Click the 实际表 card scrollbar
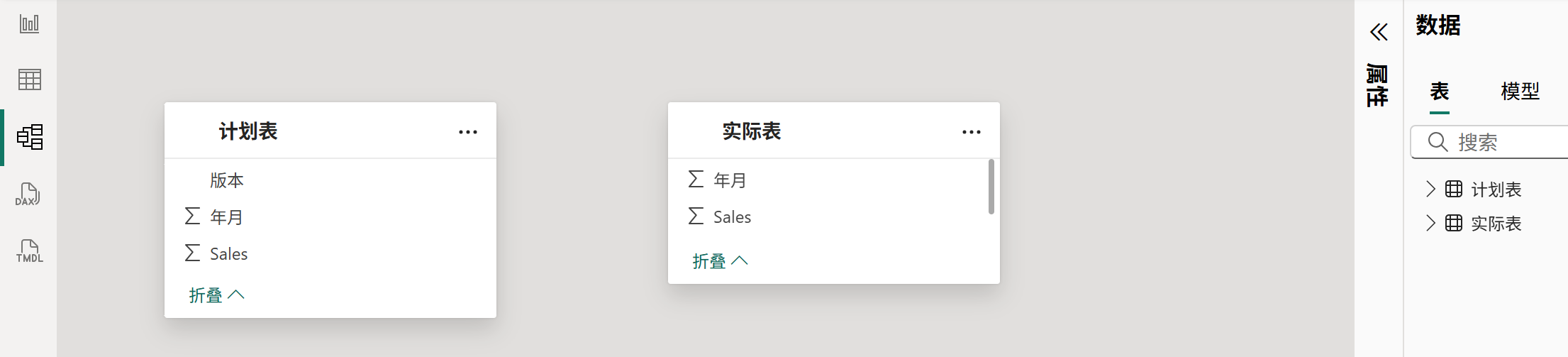Viewport: 1568px width, 357px height. [991, 186]
